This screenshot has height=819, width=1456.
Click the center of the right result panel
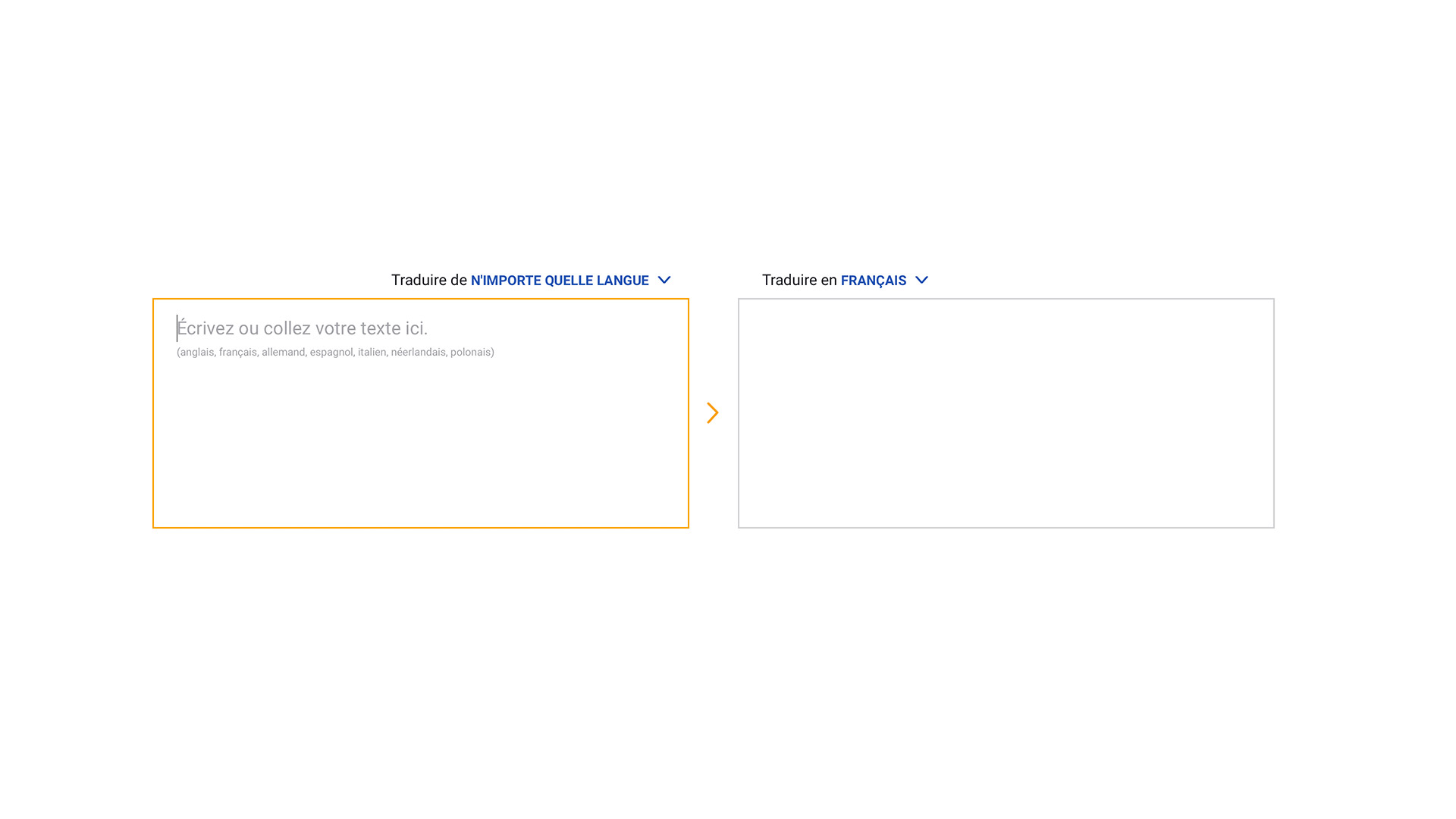pos(1006,413)
